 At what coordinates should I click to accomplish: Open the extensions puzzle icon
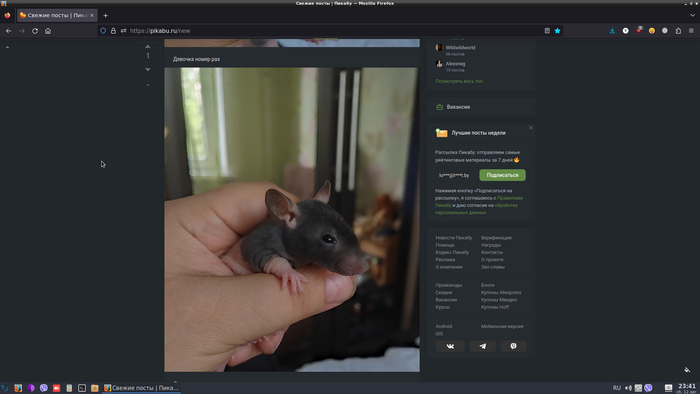pyautogui.click(x=678, y=31)
